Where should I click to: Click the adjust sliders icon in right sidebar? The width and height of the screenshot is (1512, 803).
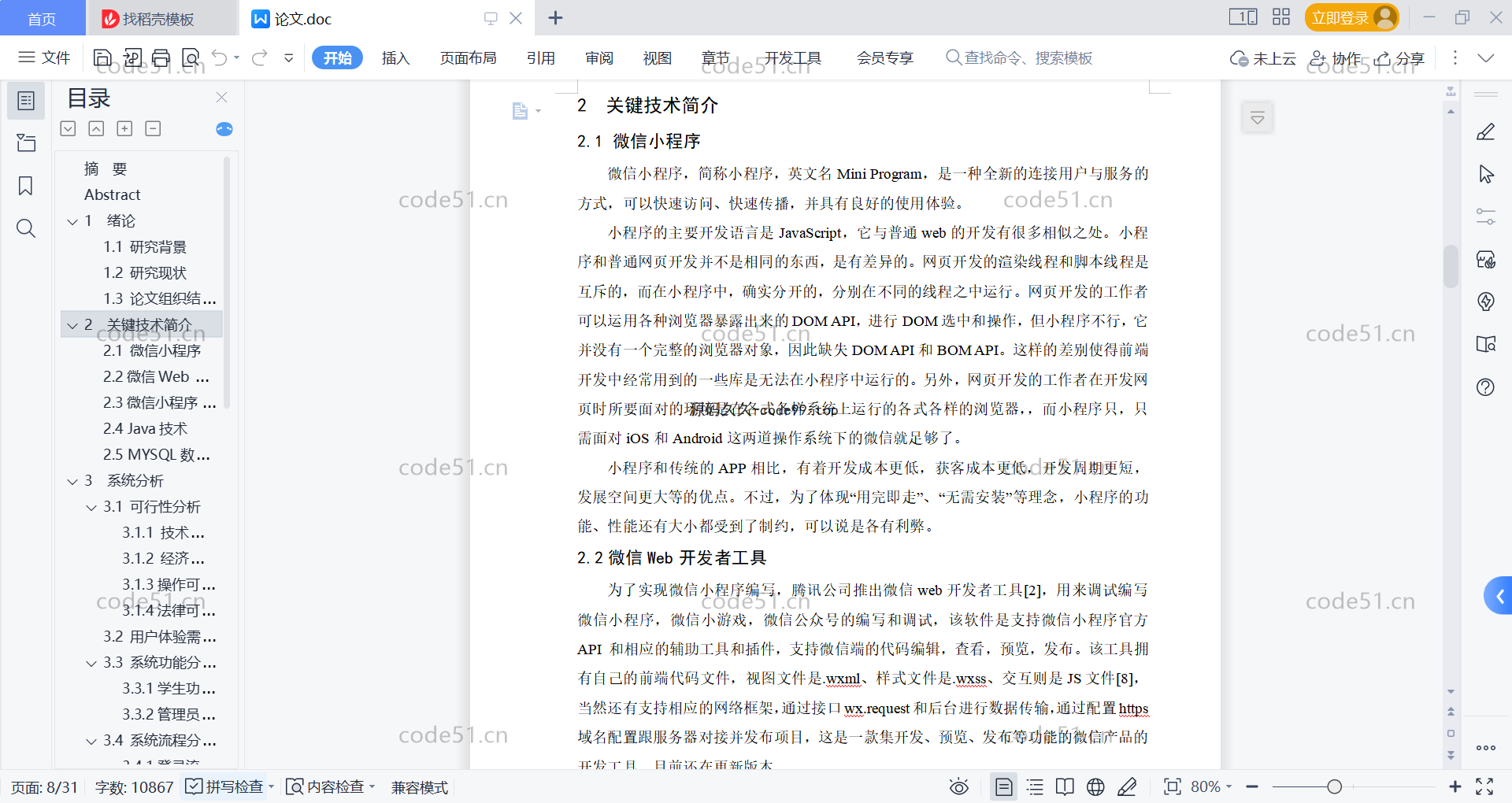pyautogui.click(x=1486, y=216)
